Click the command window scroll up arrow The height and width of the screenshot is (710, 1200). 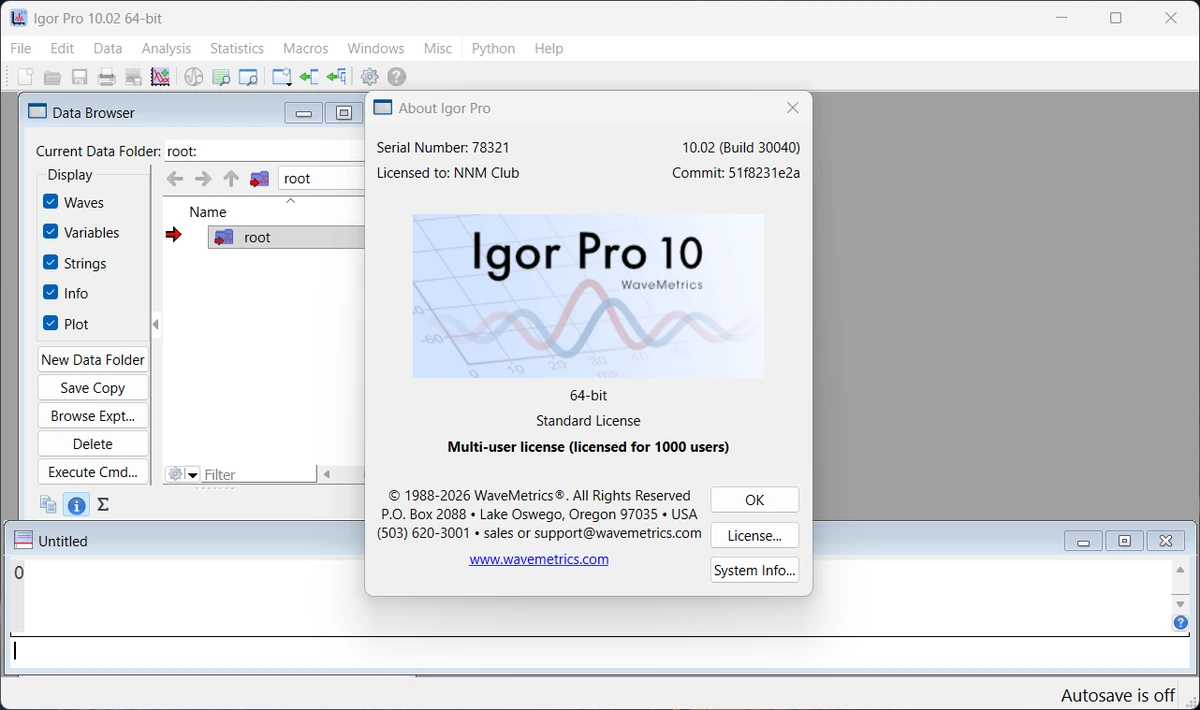(1181, 570)
